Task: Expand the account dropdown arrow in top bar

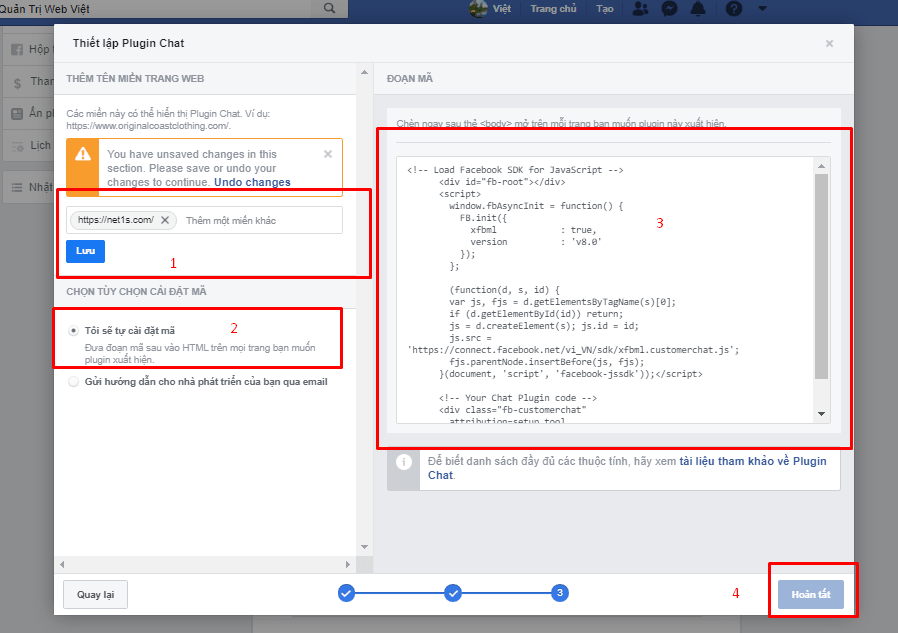Action: 762,9
